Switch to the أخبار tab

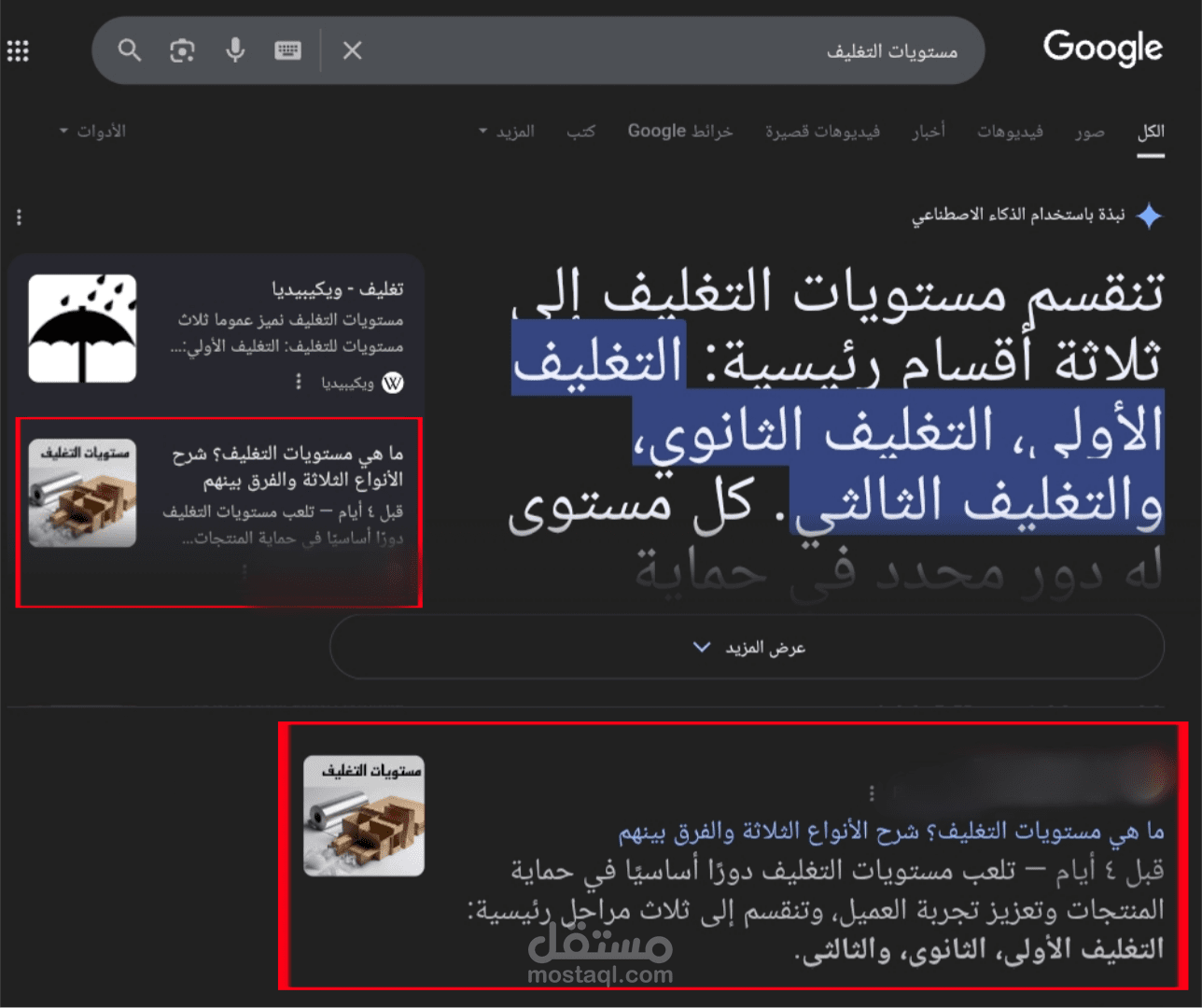(929, 132)
